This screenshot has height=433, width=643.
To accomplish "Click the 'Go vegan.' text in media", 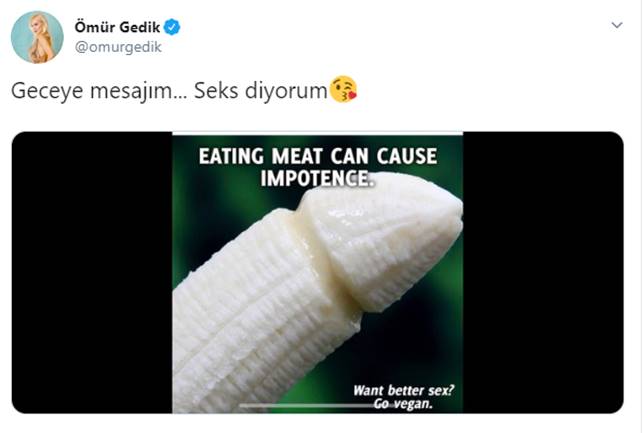I will click(x=403, y=404).
